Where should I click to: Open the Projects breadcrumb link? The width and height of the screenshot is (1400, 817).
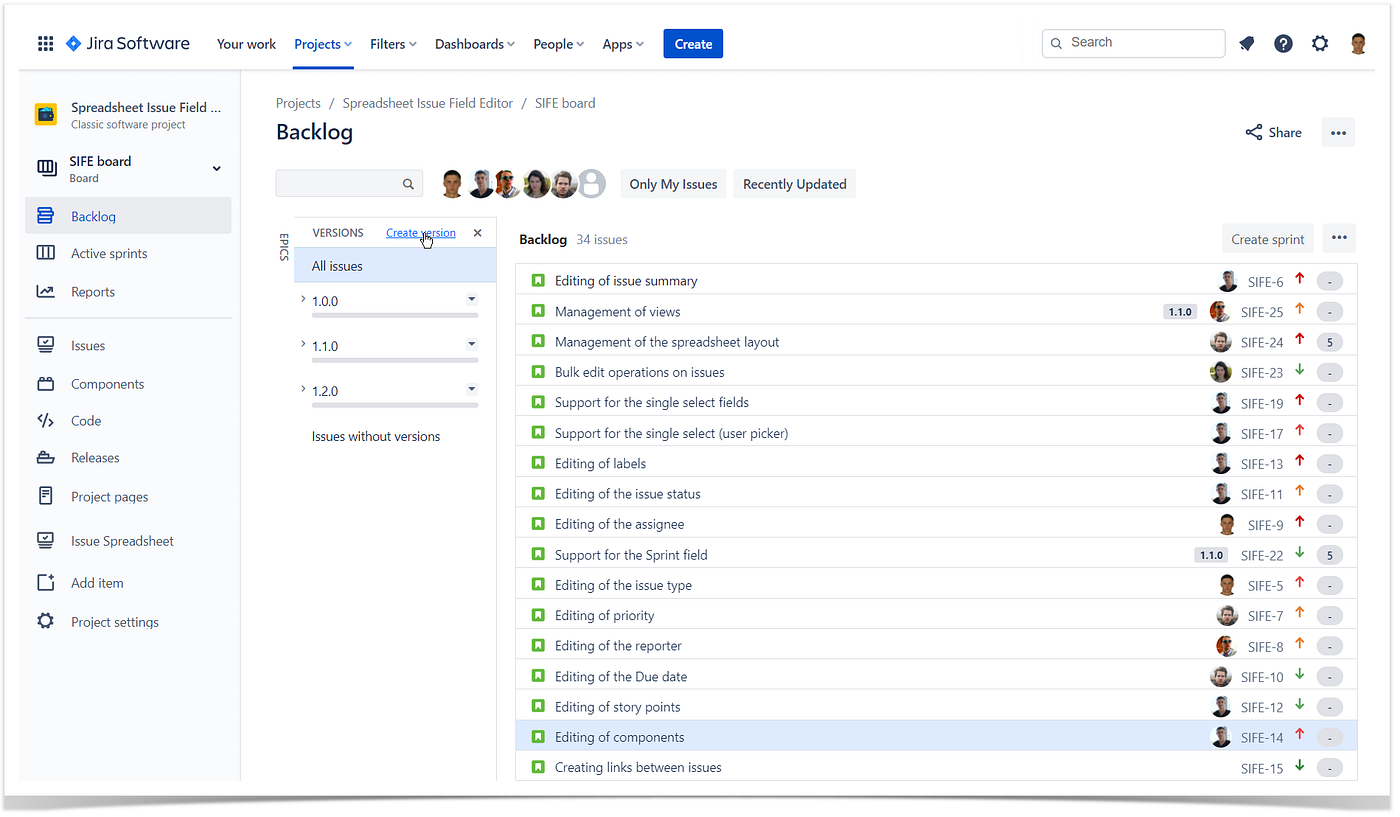coord(298,103)
